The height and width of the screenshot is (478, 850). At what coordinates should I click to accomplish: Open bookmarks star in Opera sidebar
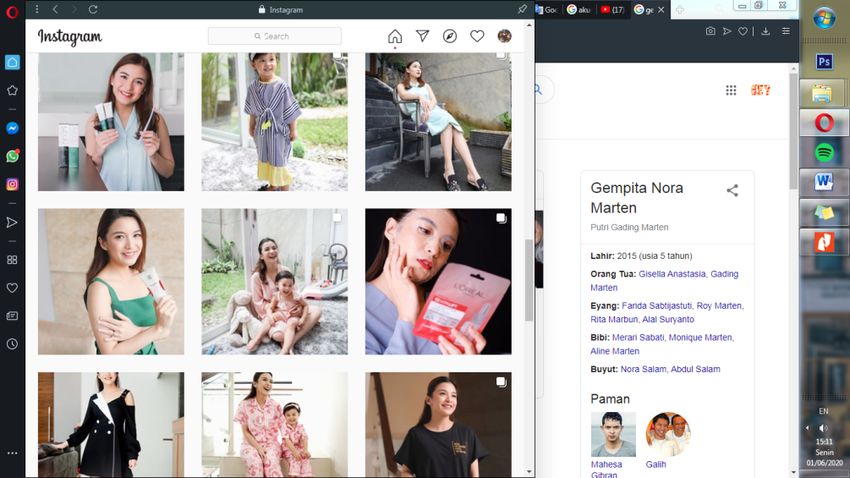tap(12, 90)
